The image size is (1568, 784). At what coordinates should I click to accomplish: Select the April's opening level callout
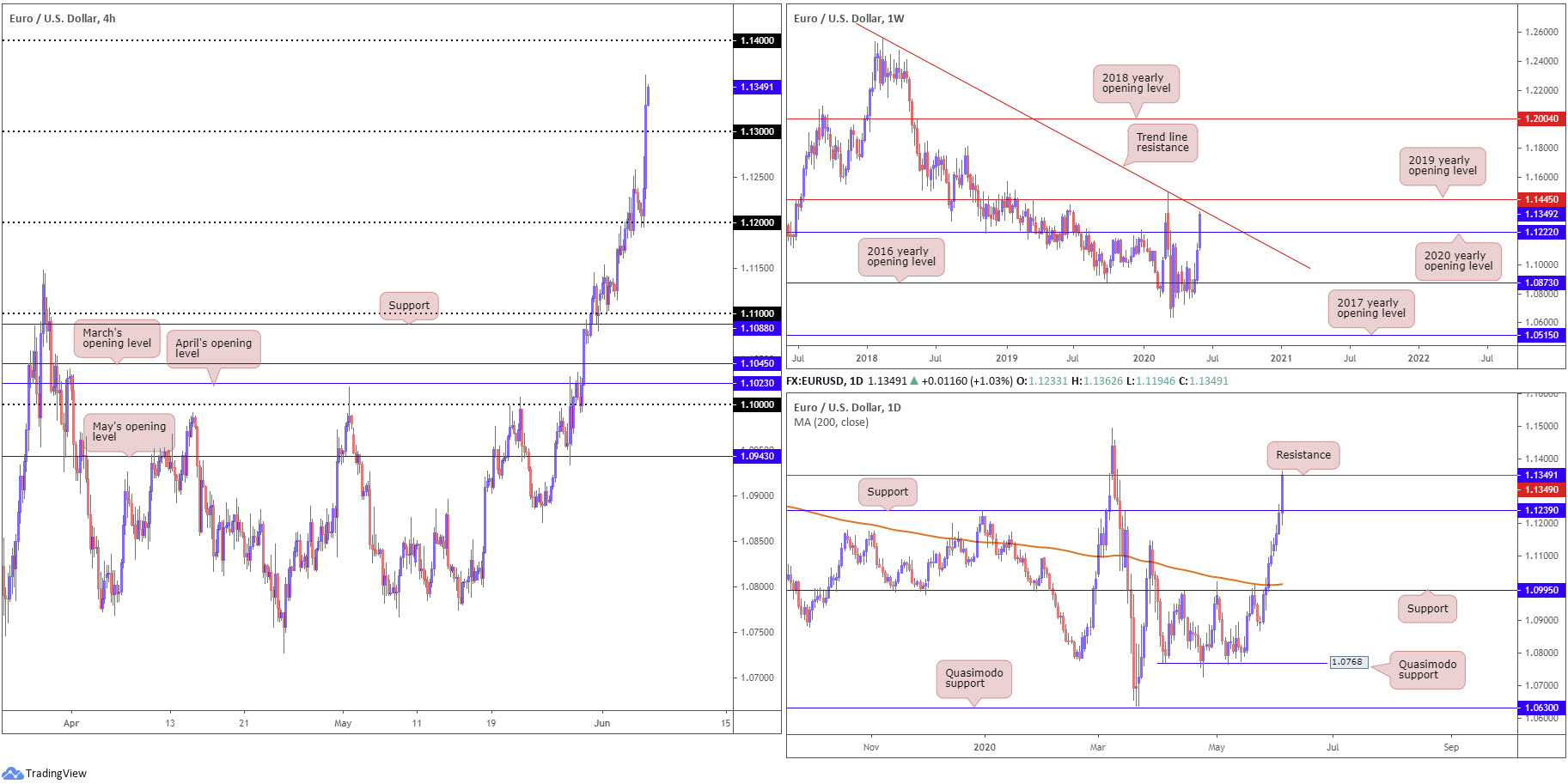(213, 348)
